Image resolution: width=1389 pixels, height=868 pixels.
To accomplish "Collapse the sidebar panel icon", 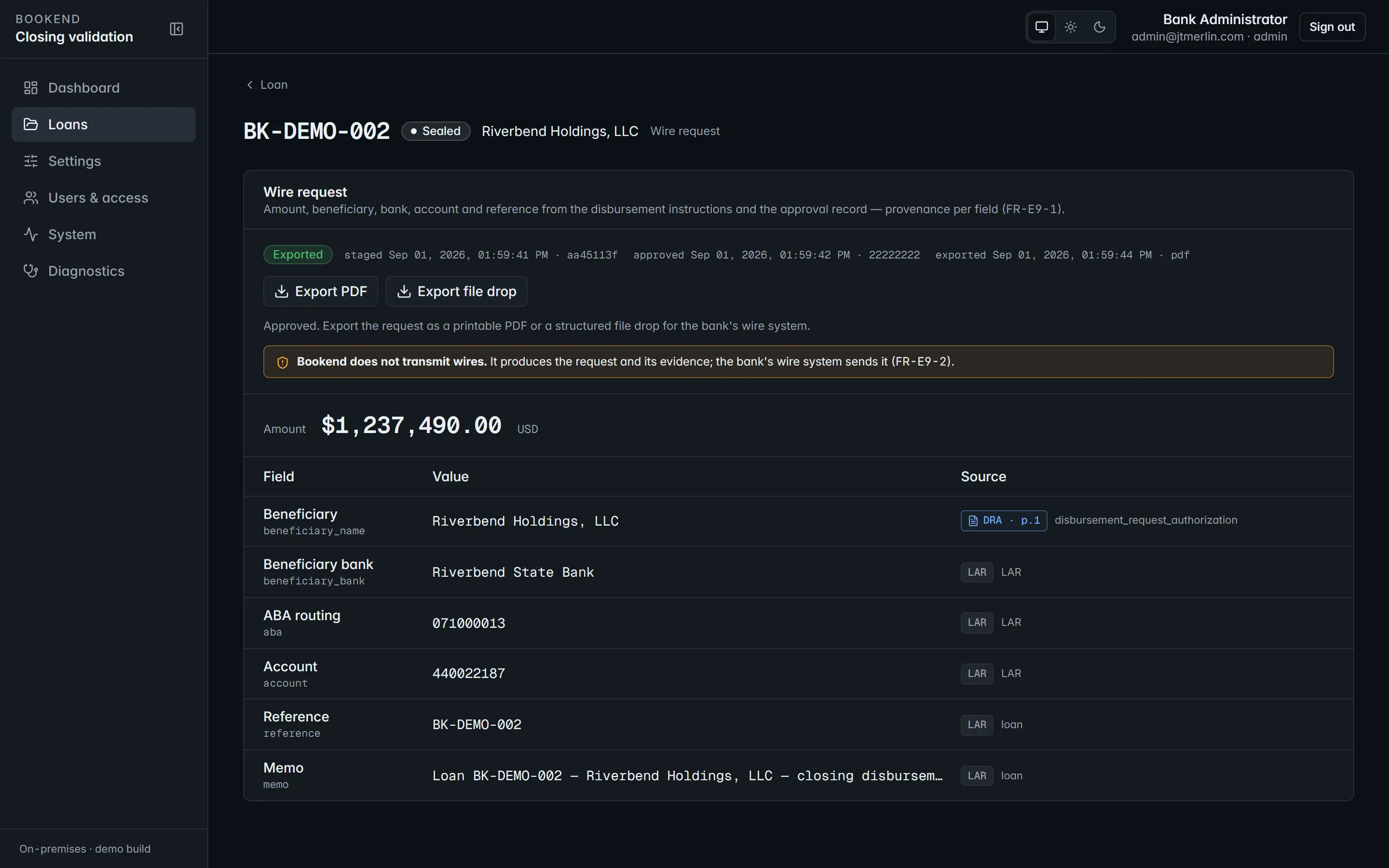I will 176,29.
